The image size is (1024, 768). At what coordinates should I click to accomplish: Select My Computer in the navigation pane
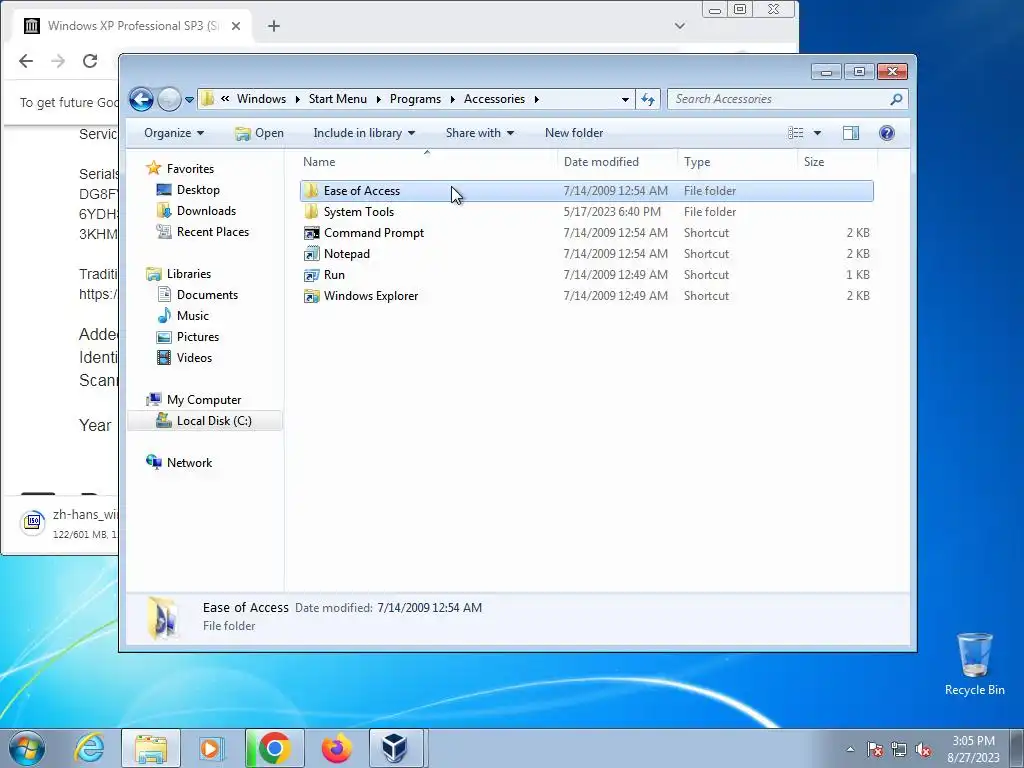coord(204,400)
